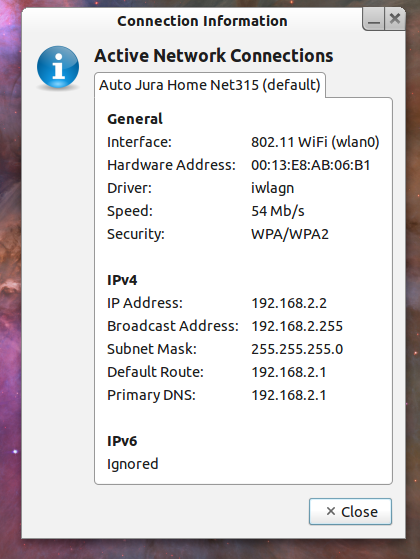Select the Auto Jura Home Net315 tab
420x559 pixels.
(210, 85)
